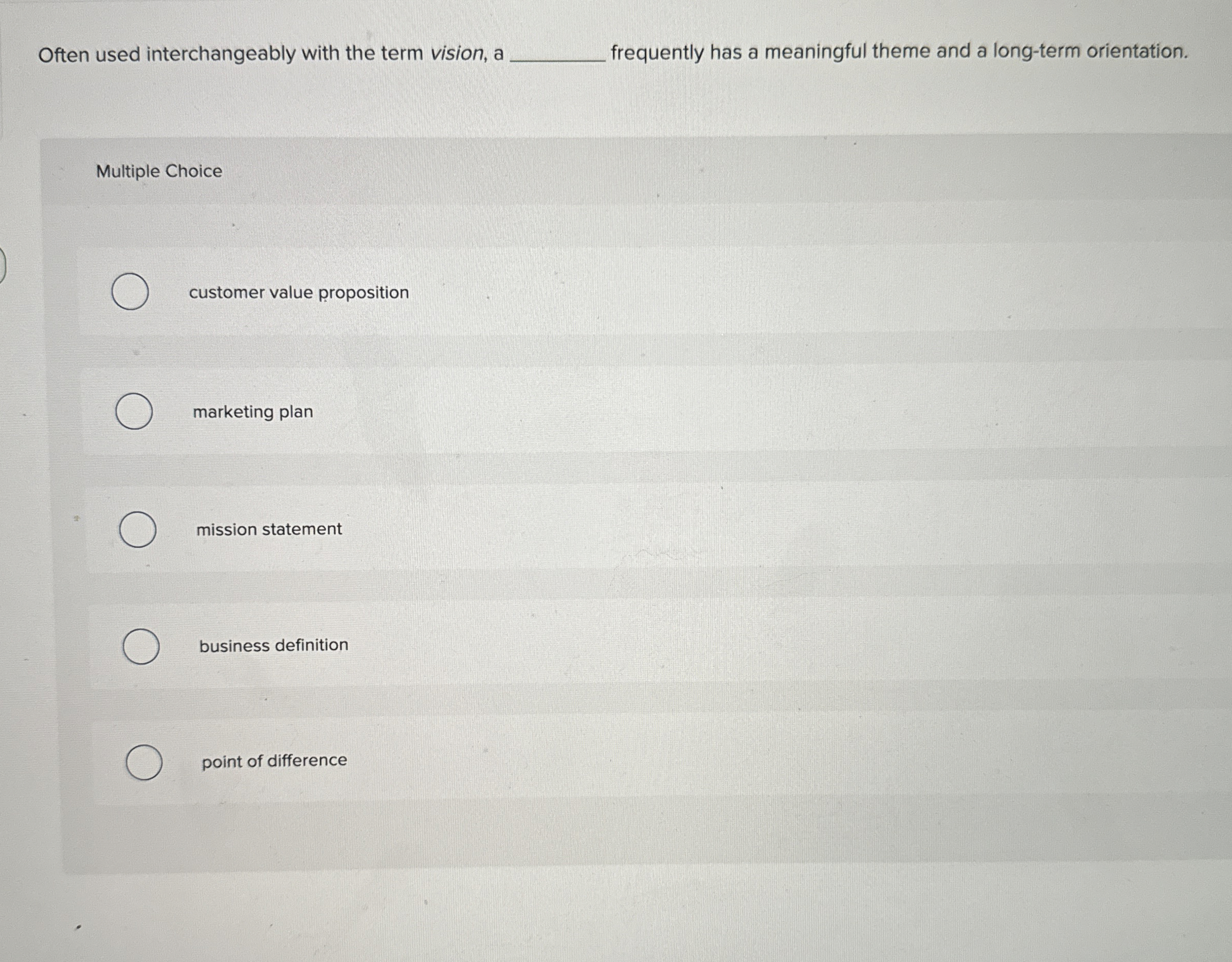This screenshot has width=1232, height=962.
Task: Click the business definition answer text
Action: pos(274,646)
